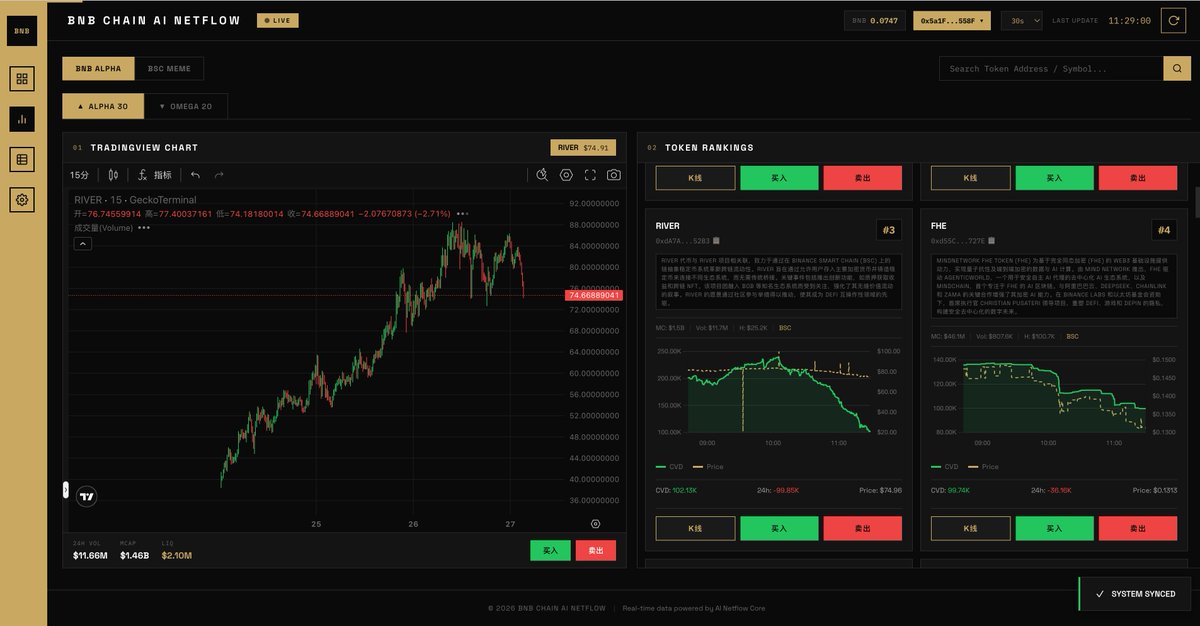1200x626 pixels.
Task: Click the BNB logo in the sidebar
Action: pos(22,31)
